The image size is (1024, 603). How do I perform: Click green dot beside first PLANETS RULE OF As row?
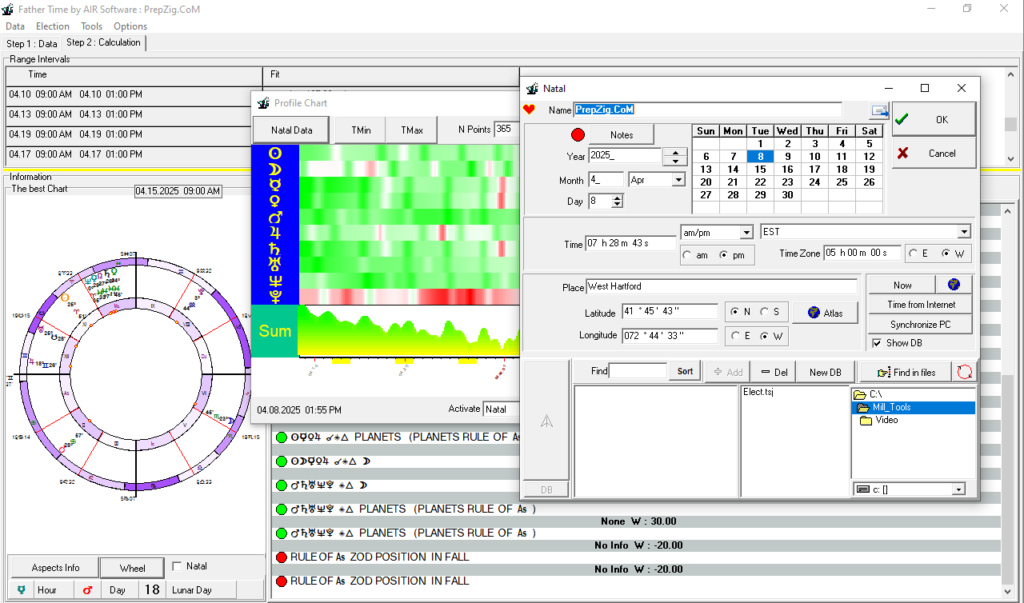point(281,437)
